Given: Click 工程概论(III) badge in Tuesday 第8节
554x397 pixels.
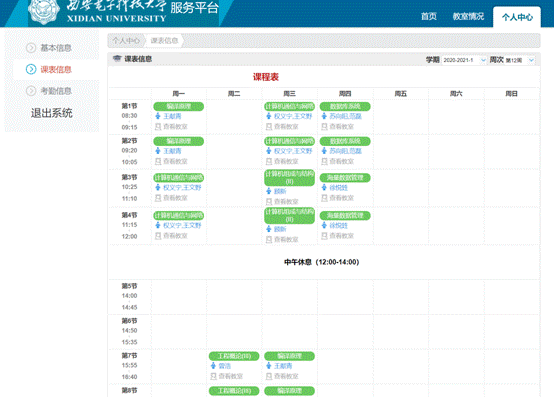Looking at the screenshot, I should click(x=234, y=391).
